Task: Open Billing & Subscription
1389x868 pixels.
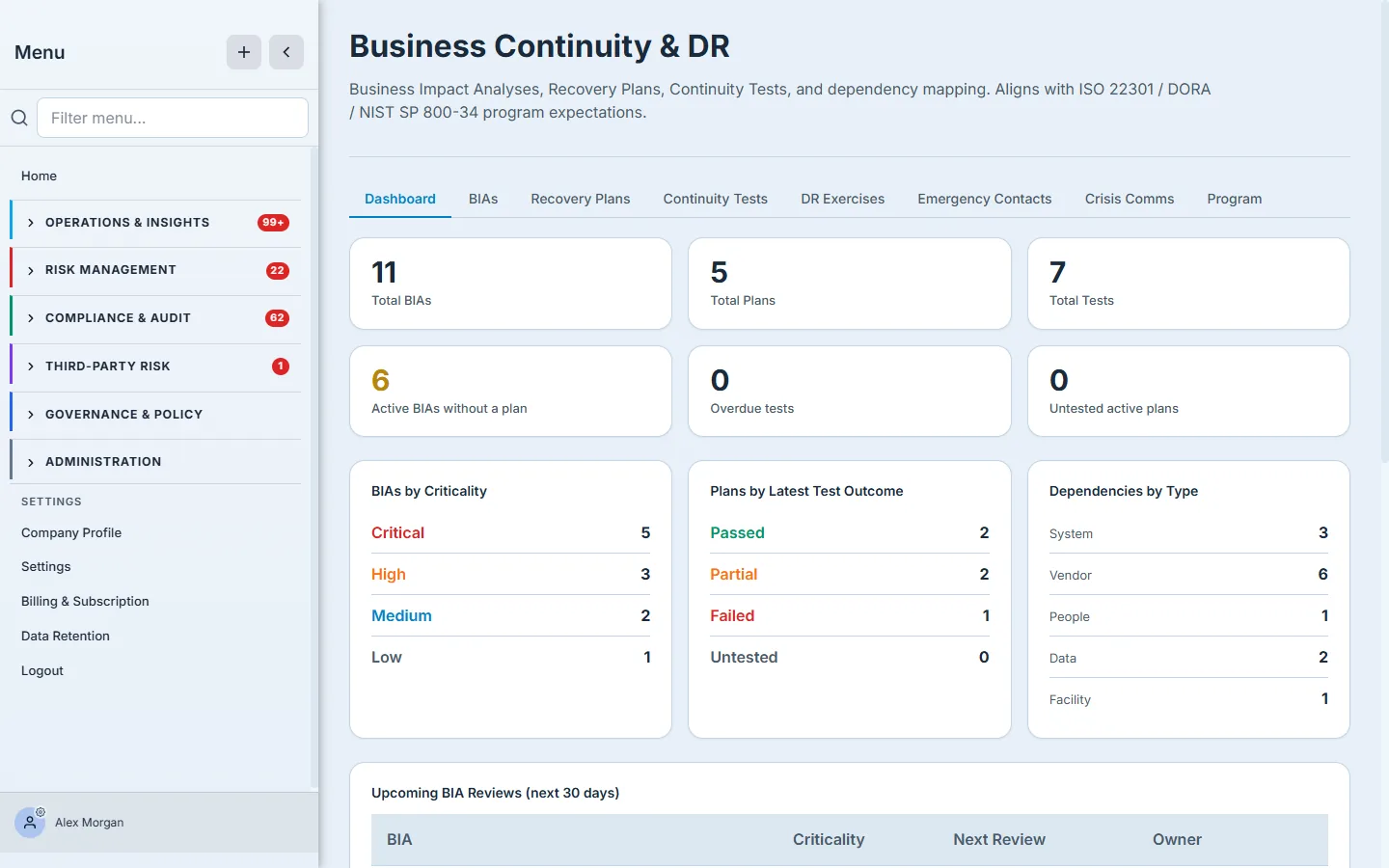Action: click(x=85, y=602)
